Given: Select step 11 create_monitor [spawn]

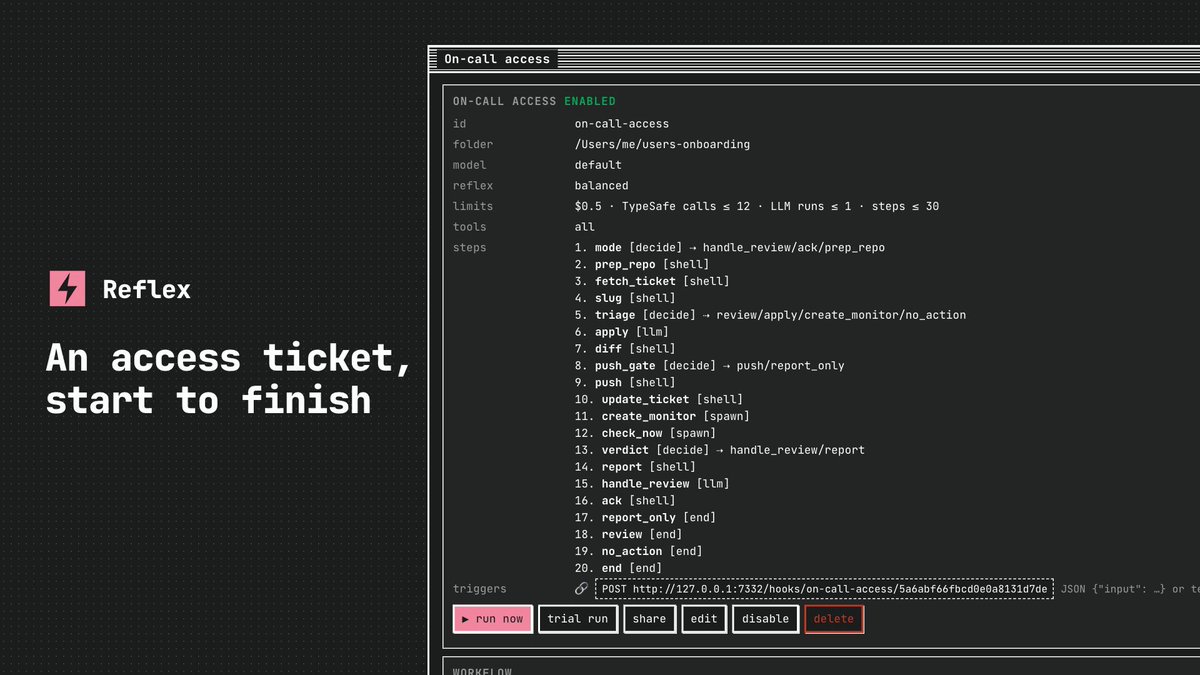Looking at the screenshot, I should (662, 416).
